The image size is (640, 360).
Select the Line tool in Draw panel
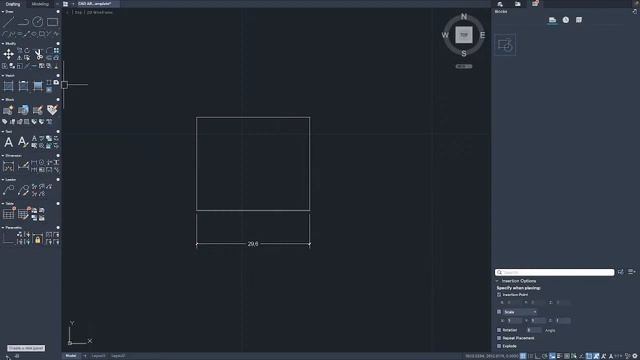click(9, 22)
